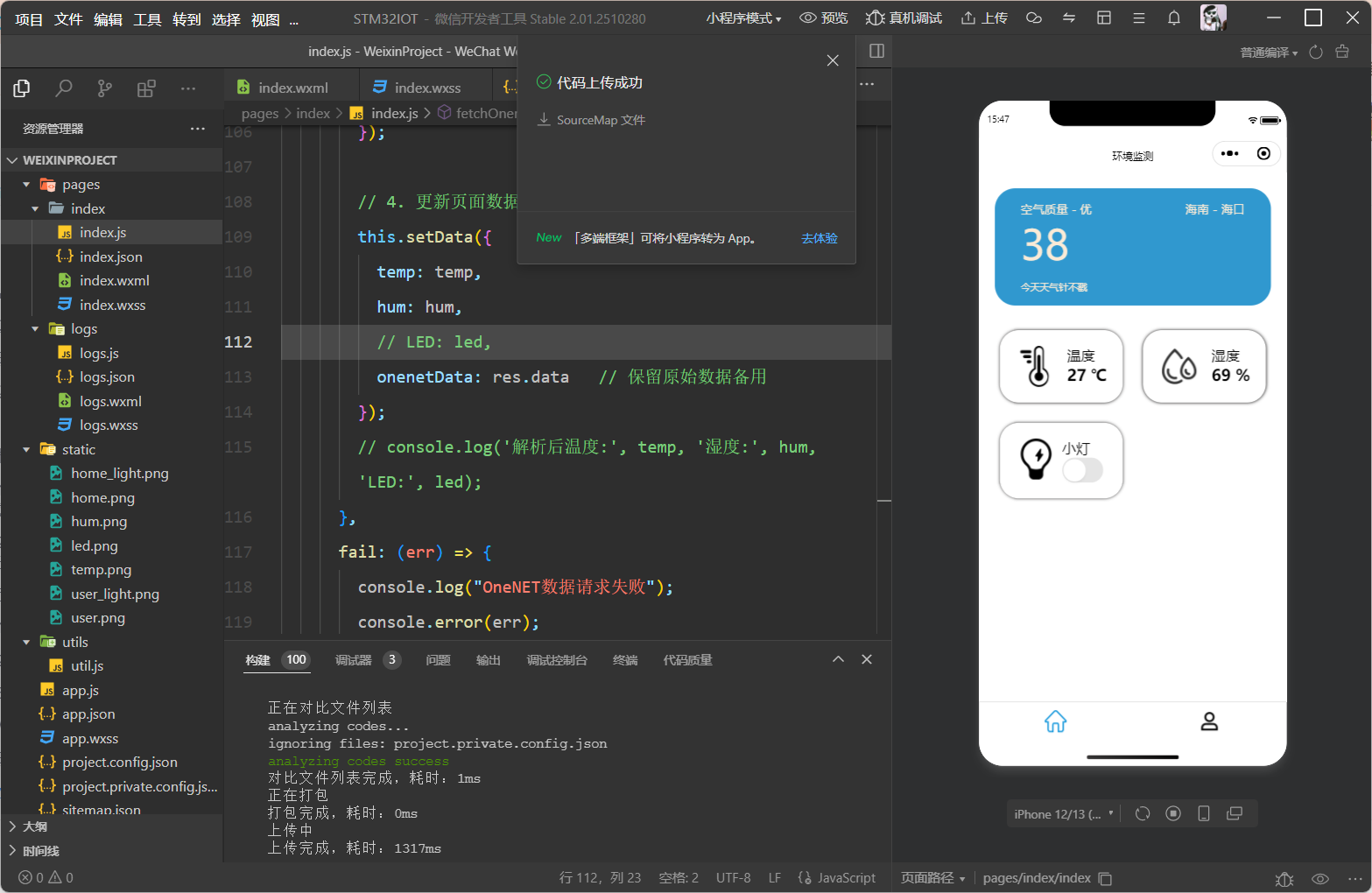Viewport: 1372px width, 893px height.
Task: Close the upload success notification
Action: coord(833,60)
